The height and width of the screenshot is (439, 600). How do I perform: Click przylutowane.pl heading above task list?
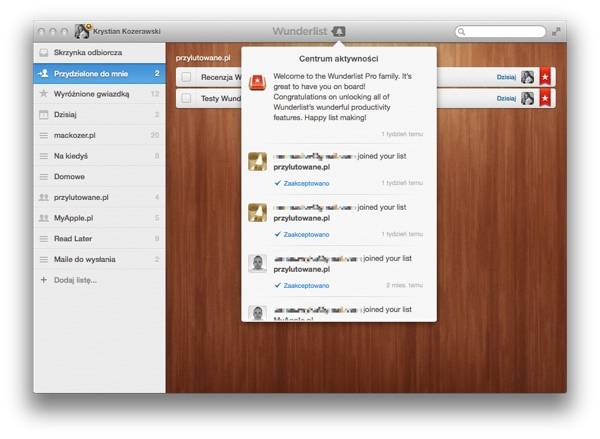tap(203, 58)
